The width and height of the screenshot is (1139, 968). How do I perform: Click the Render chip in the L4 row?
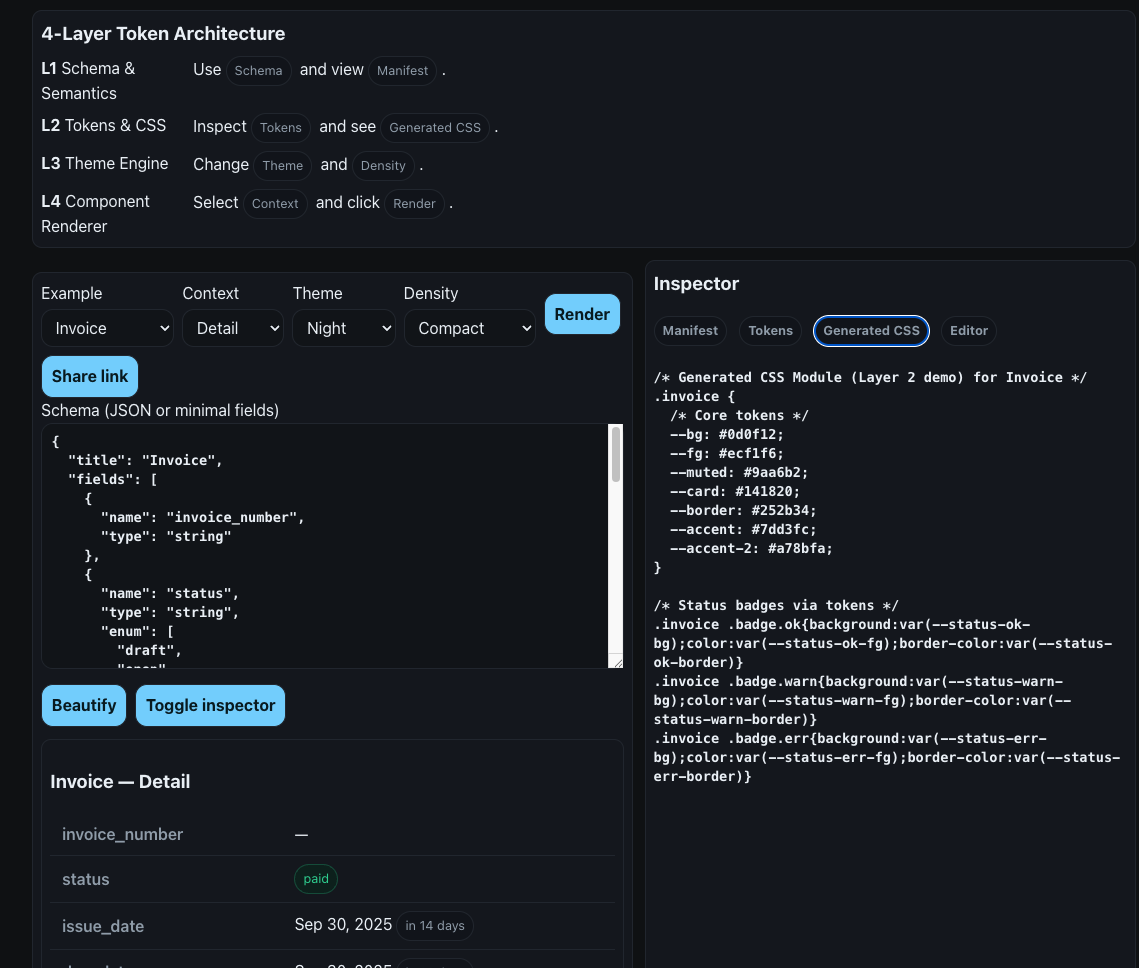(x=414, y=204)
